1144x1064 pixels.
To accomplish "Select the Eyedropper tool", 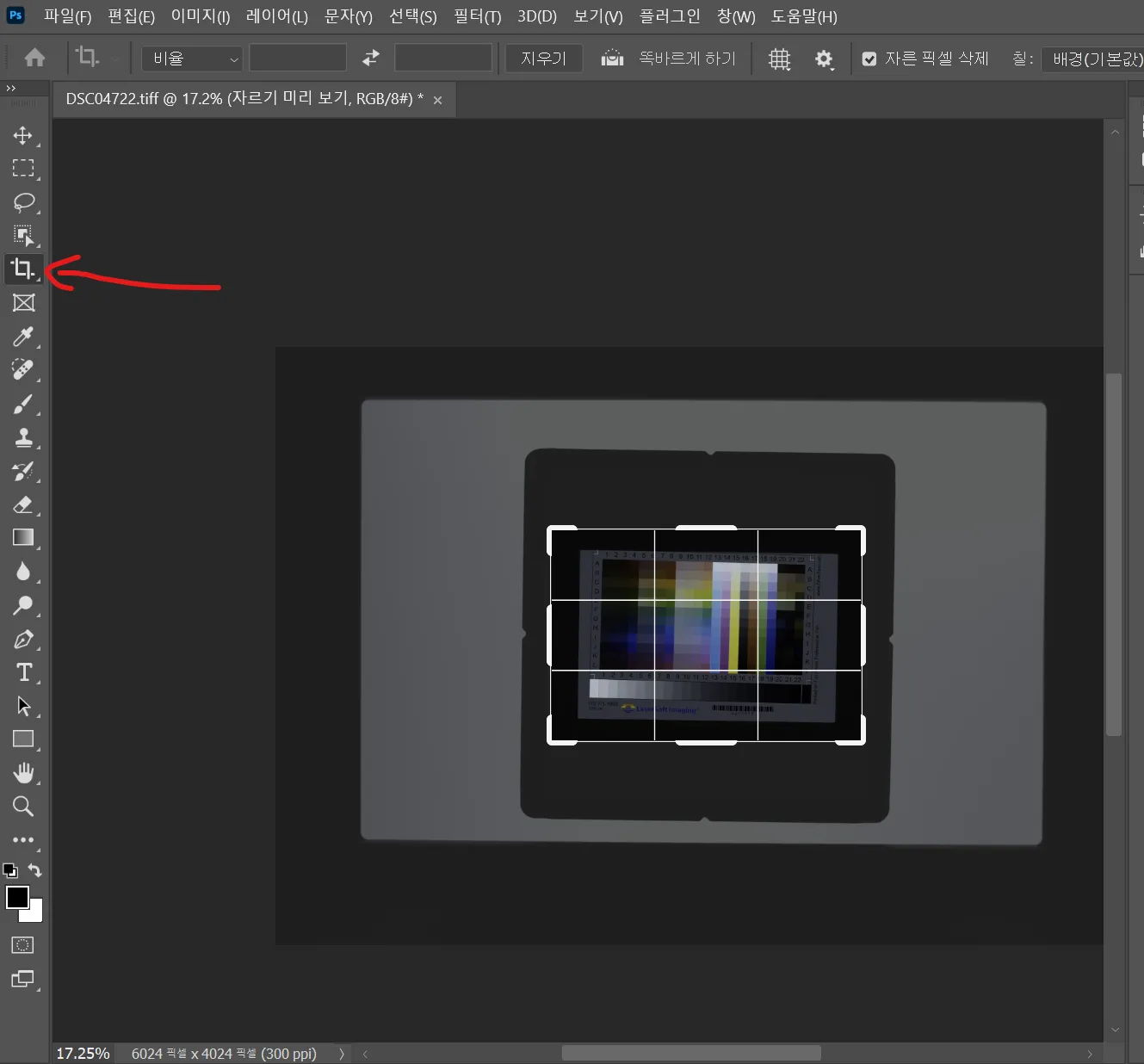I will (x=23, y=337).
